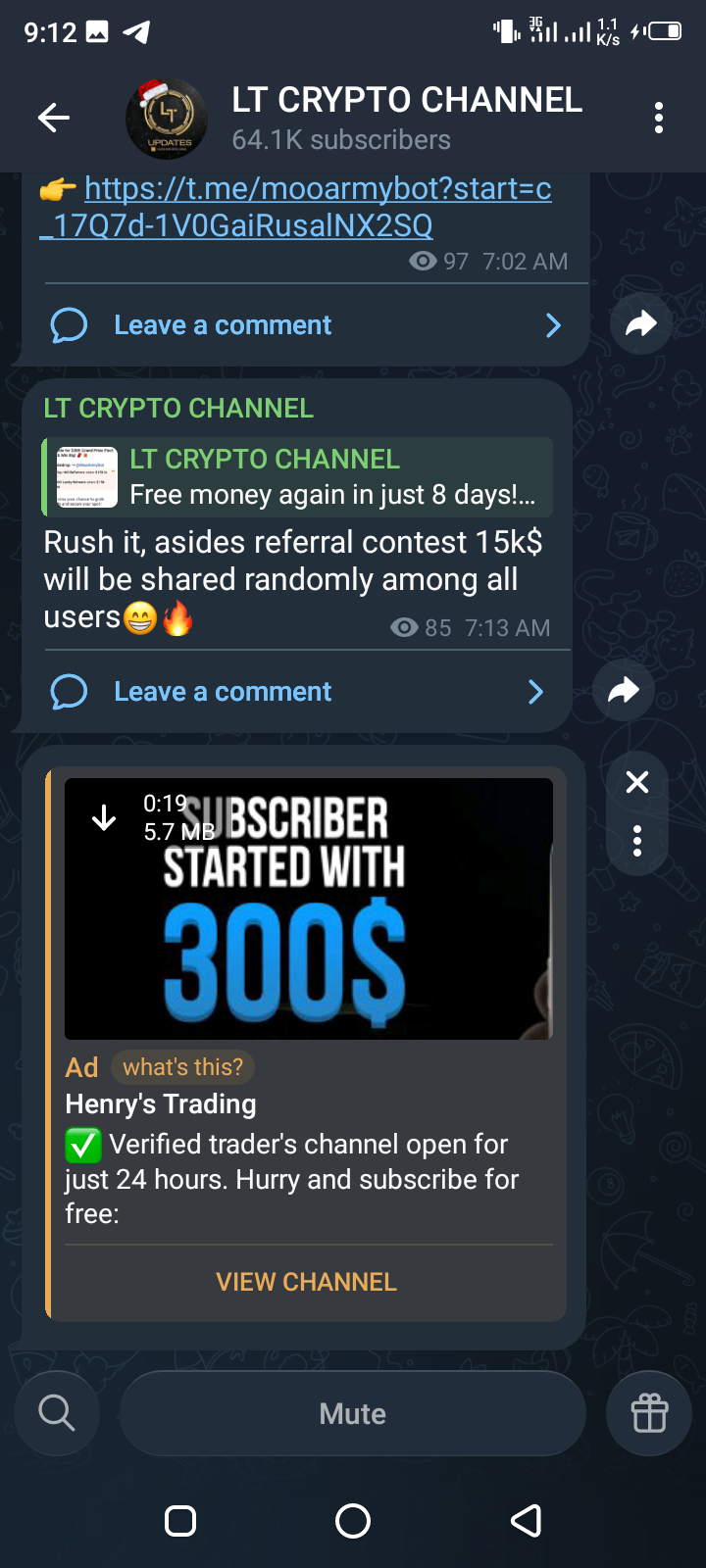
Task: Share the 7:02 AM message
Action: point(640,323)
